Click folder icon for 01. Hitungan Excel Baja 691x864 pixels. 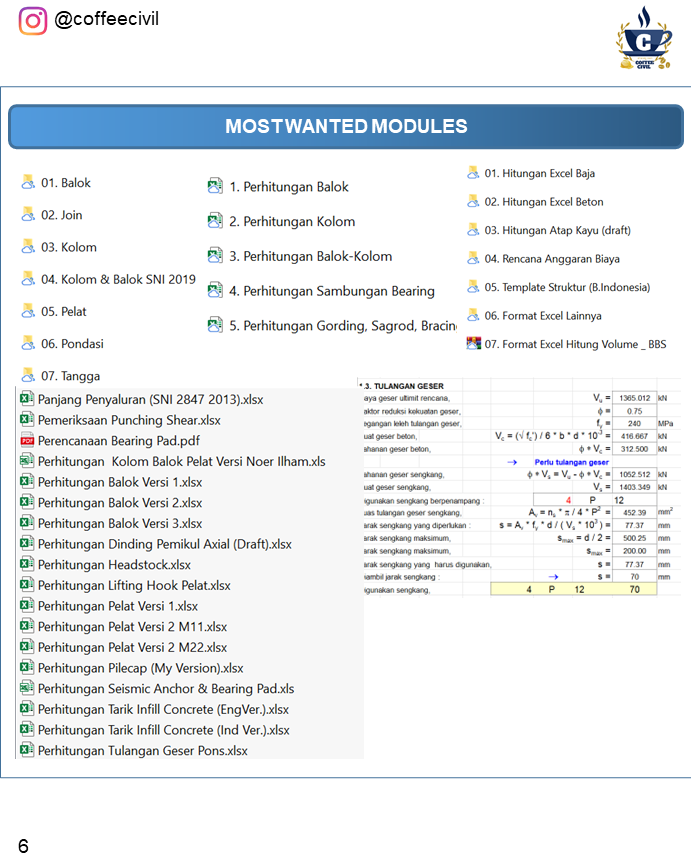pos(473,173)
